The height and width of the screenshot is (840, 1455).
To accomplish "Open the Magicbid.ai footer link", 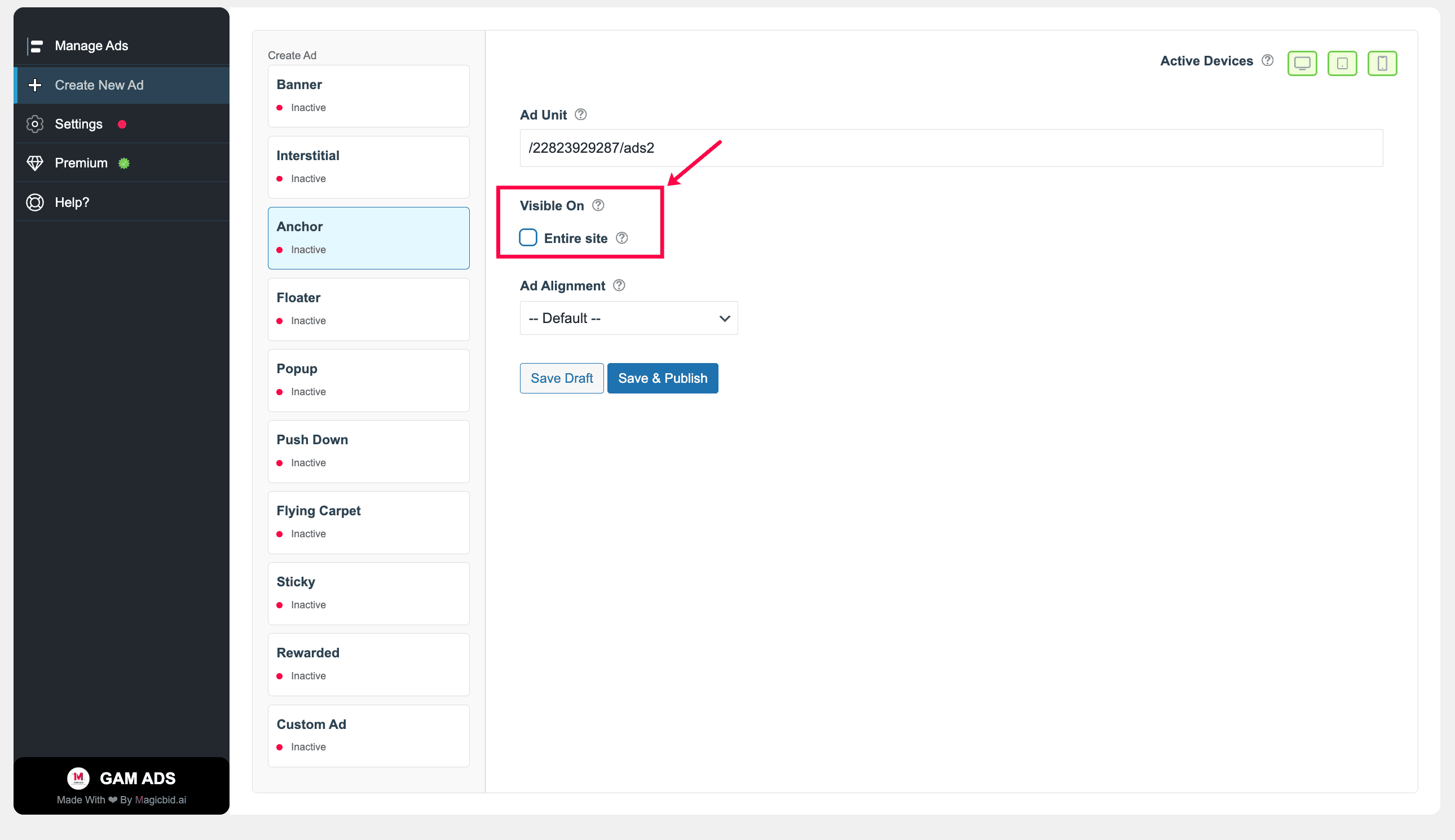I will point(161,799).
